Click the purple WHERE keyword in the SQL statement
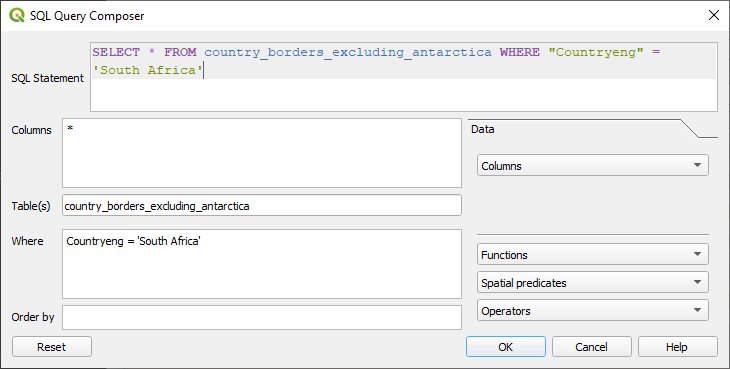This screenshot has height=369, width=730. click(520, 52)
